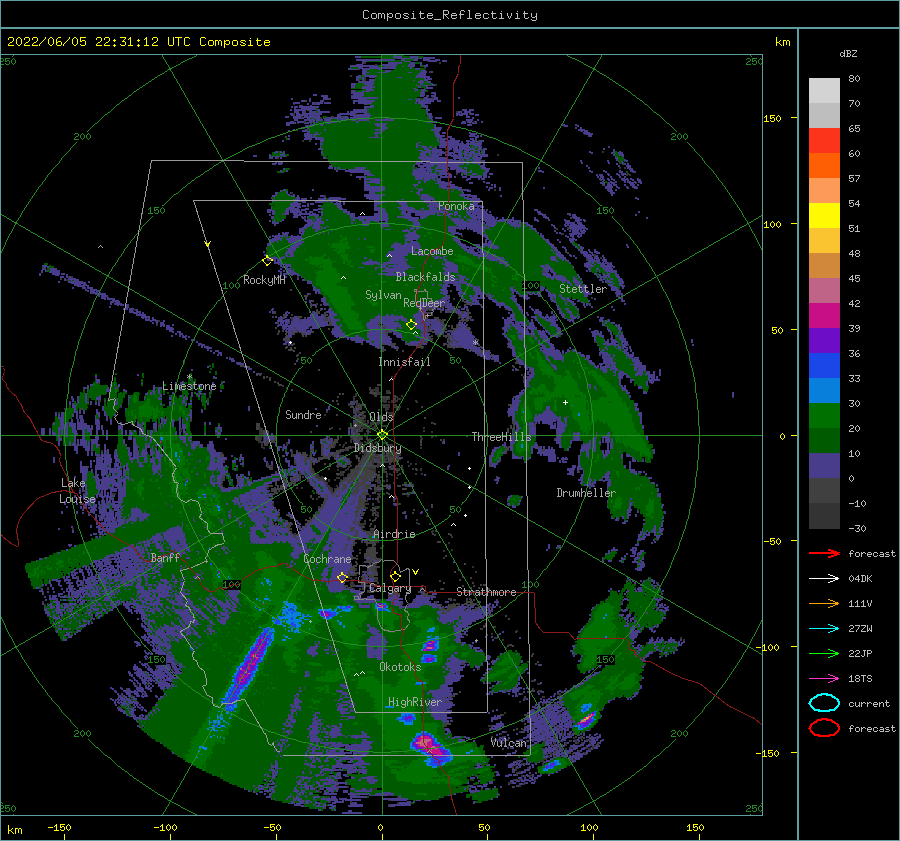Click the Okotoks town label

(400, 666)
